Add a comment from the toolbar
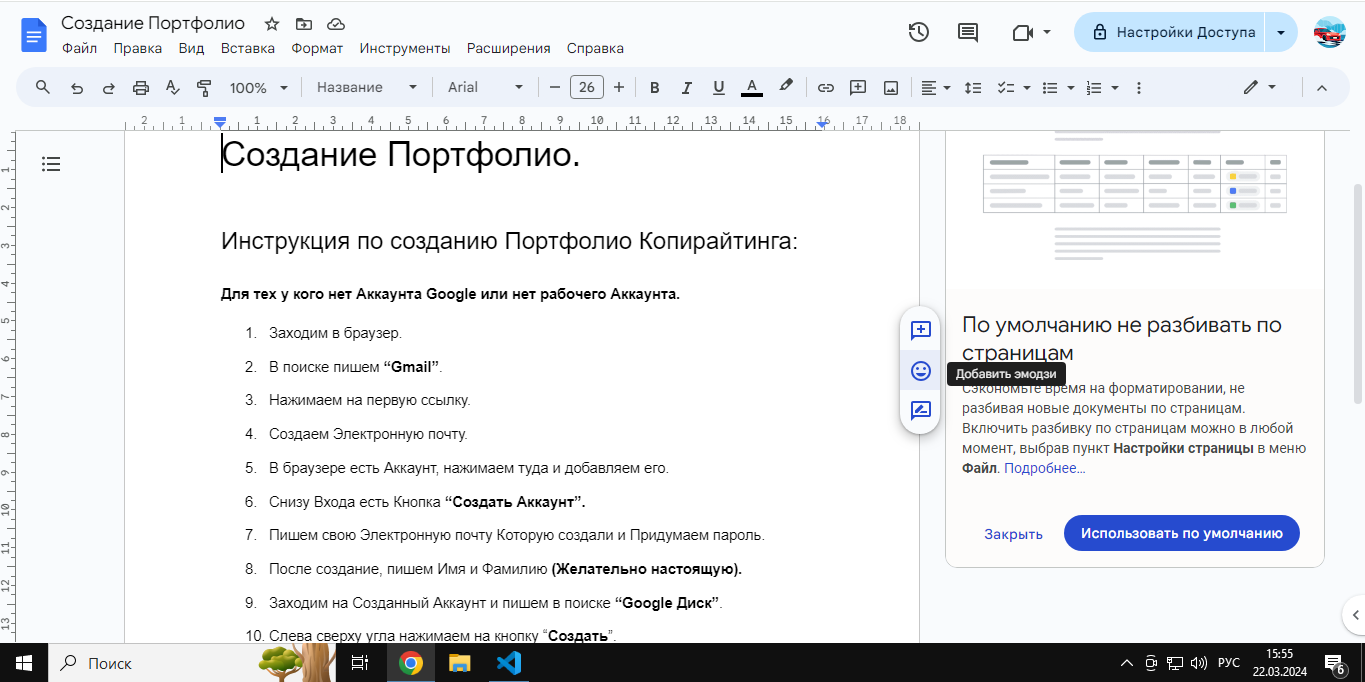The image size is (1365, 682). 858,87
